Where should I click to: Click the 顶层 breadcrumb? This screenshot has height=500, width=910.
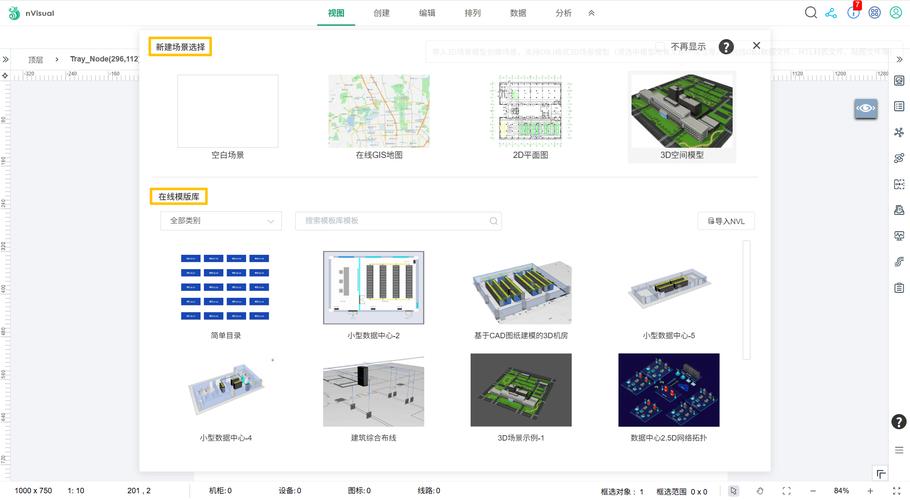click(35, 59)
